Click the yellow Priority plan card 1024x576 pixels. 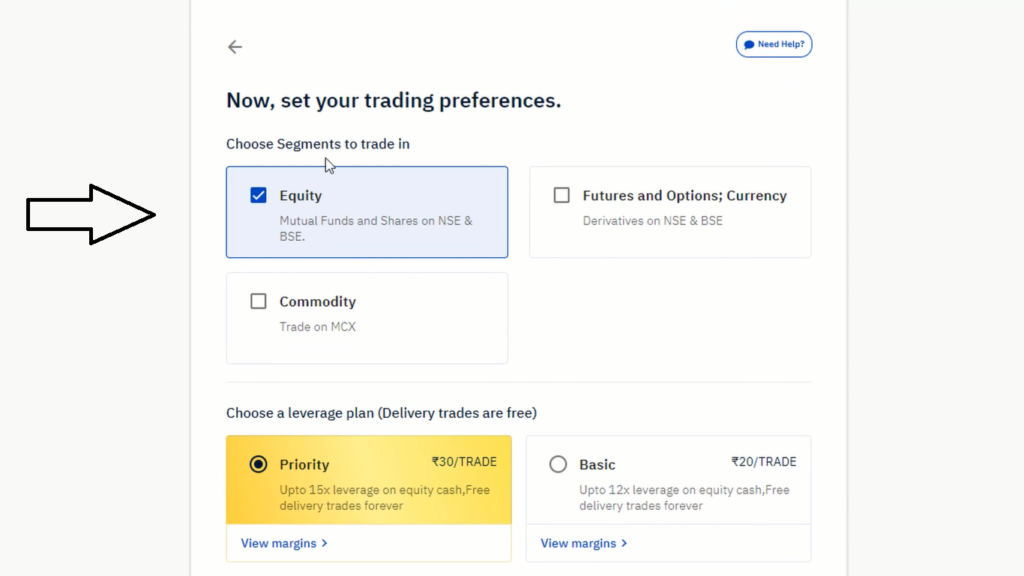[369, 480]
